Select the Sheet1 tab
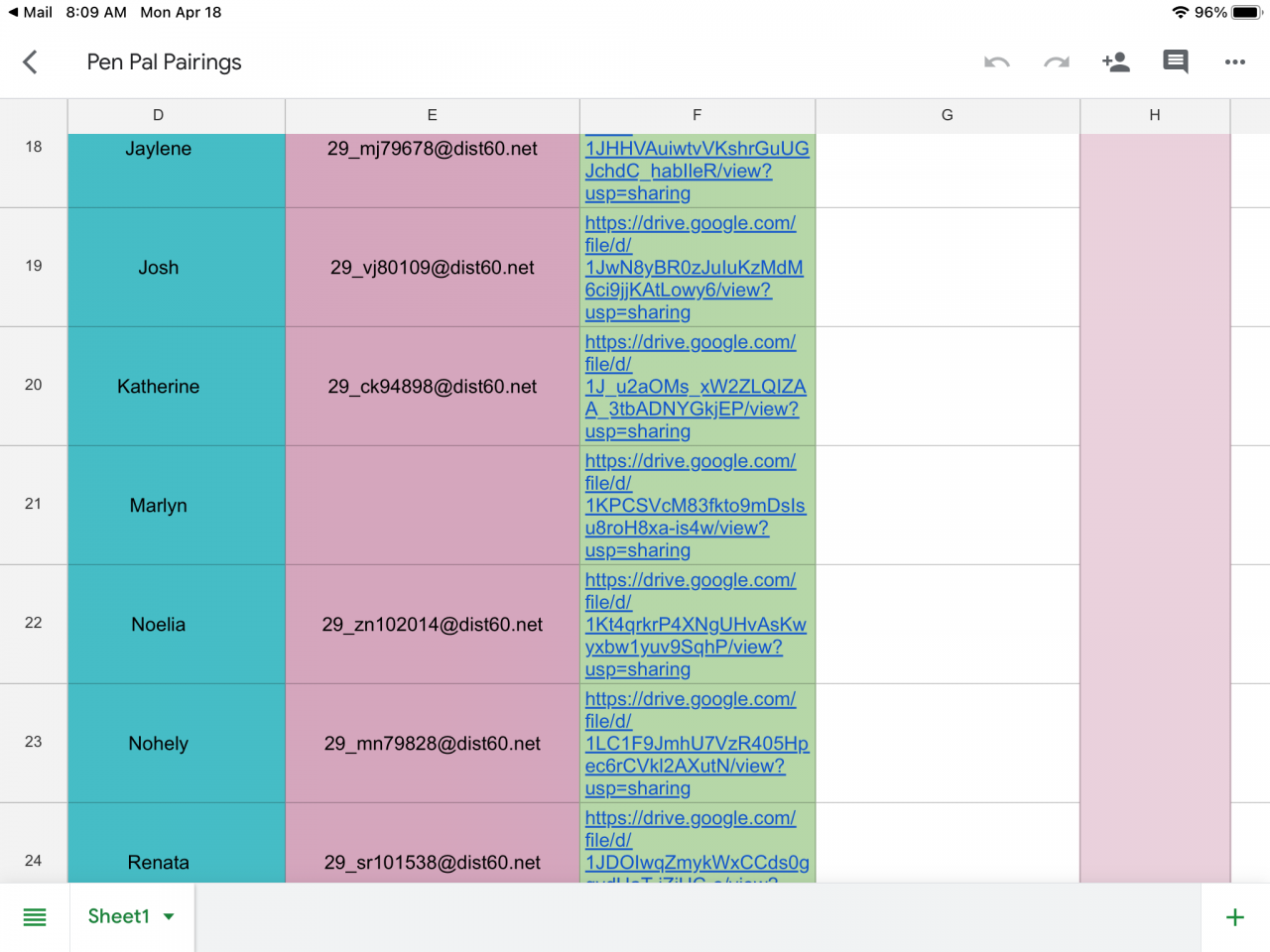Screen dimensions: 1270x952 point(118,917)
